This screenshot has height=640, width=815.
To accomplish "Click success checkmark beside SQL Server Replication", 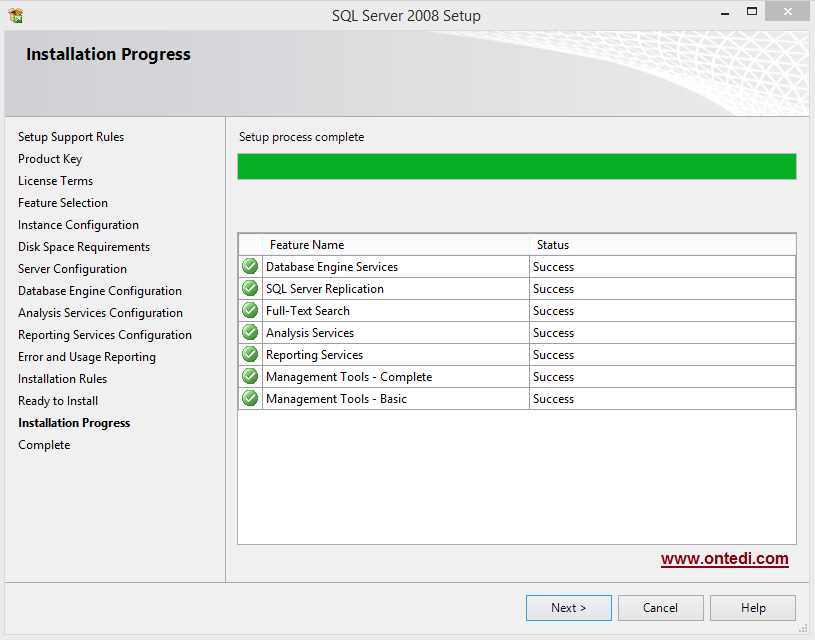I will [x=250, y=288].
